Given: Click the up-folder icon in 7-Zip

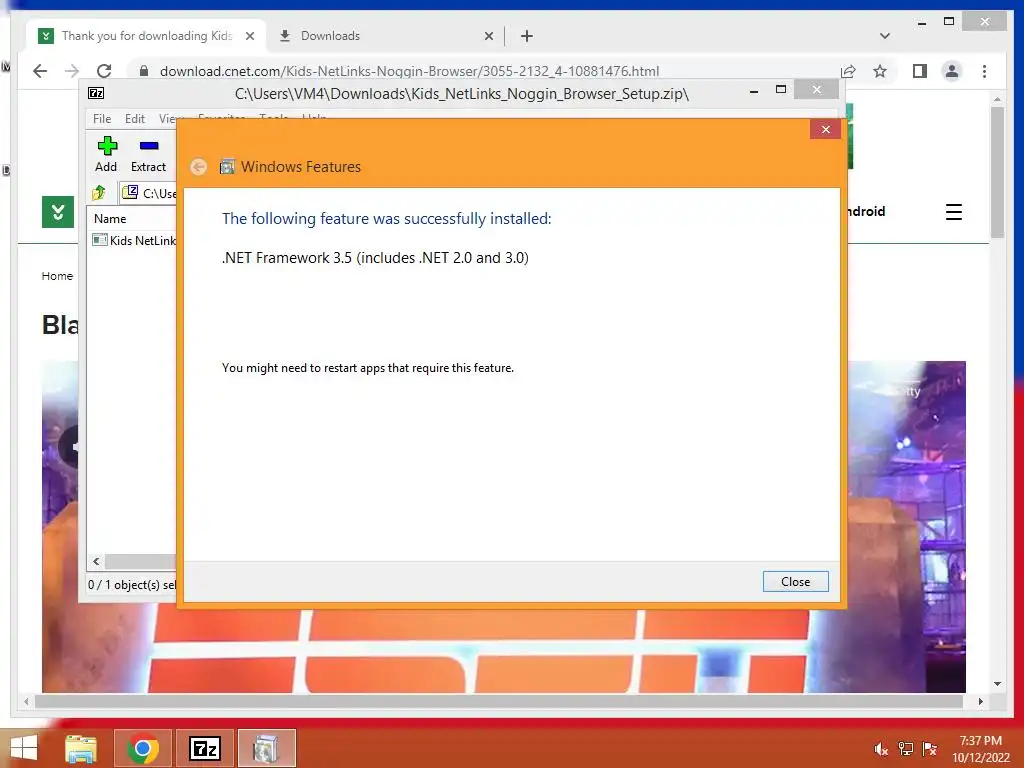Looking at the screenshot, I should [99, 193].
